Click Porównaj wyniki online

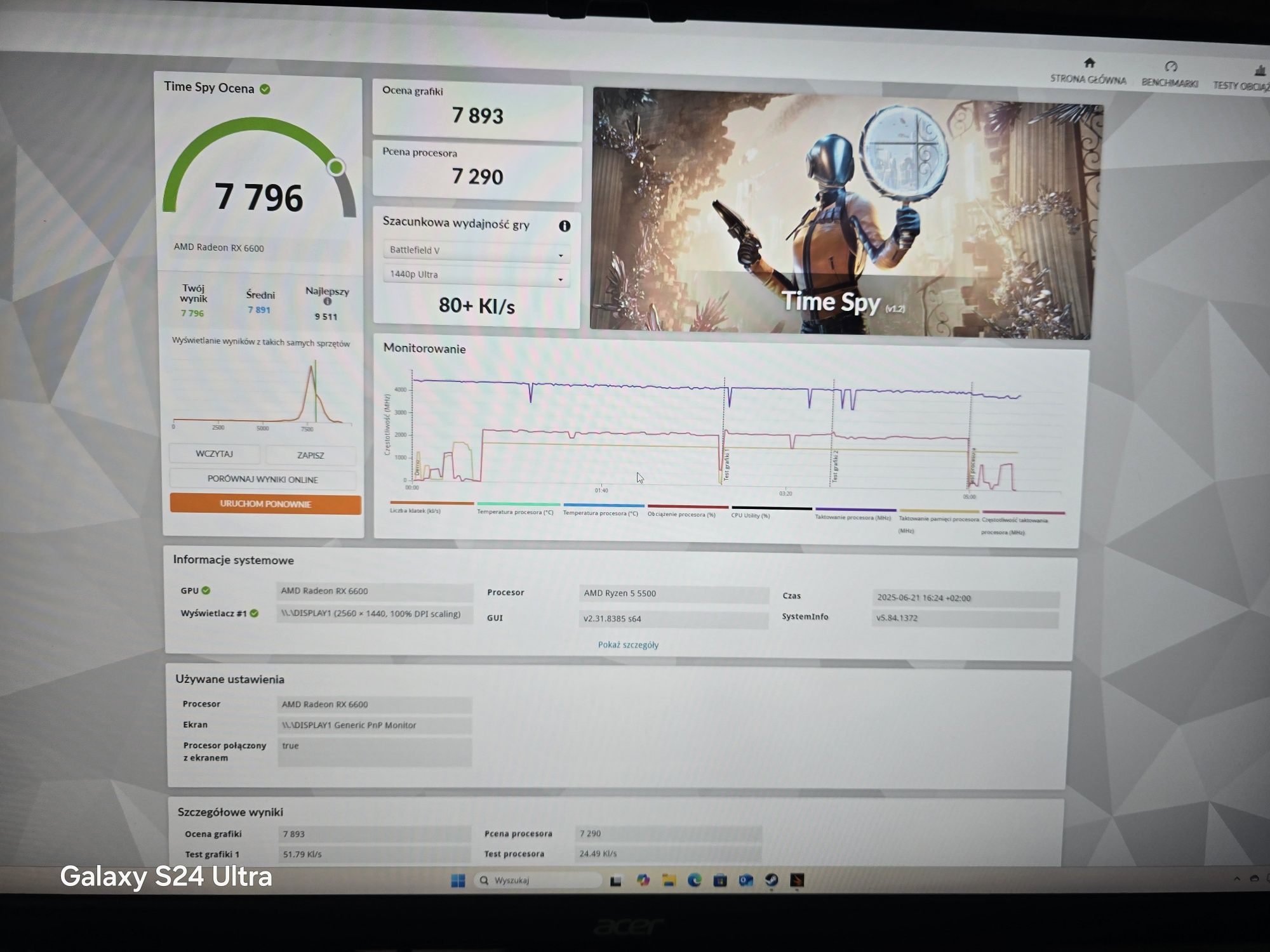[263, 479]
